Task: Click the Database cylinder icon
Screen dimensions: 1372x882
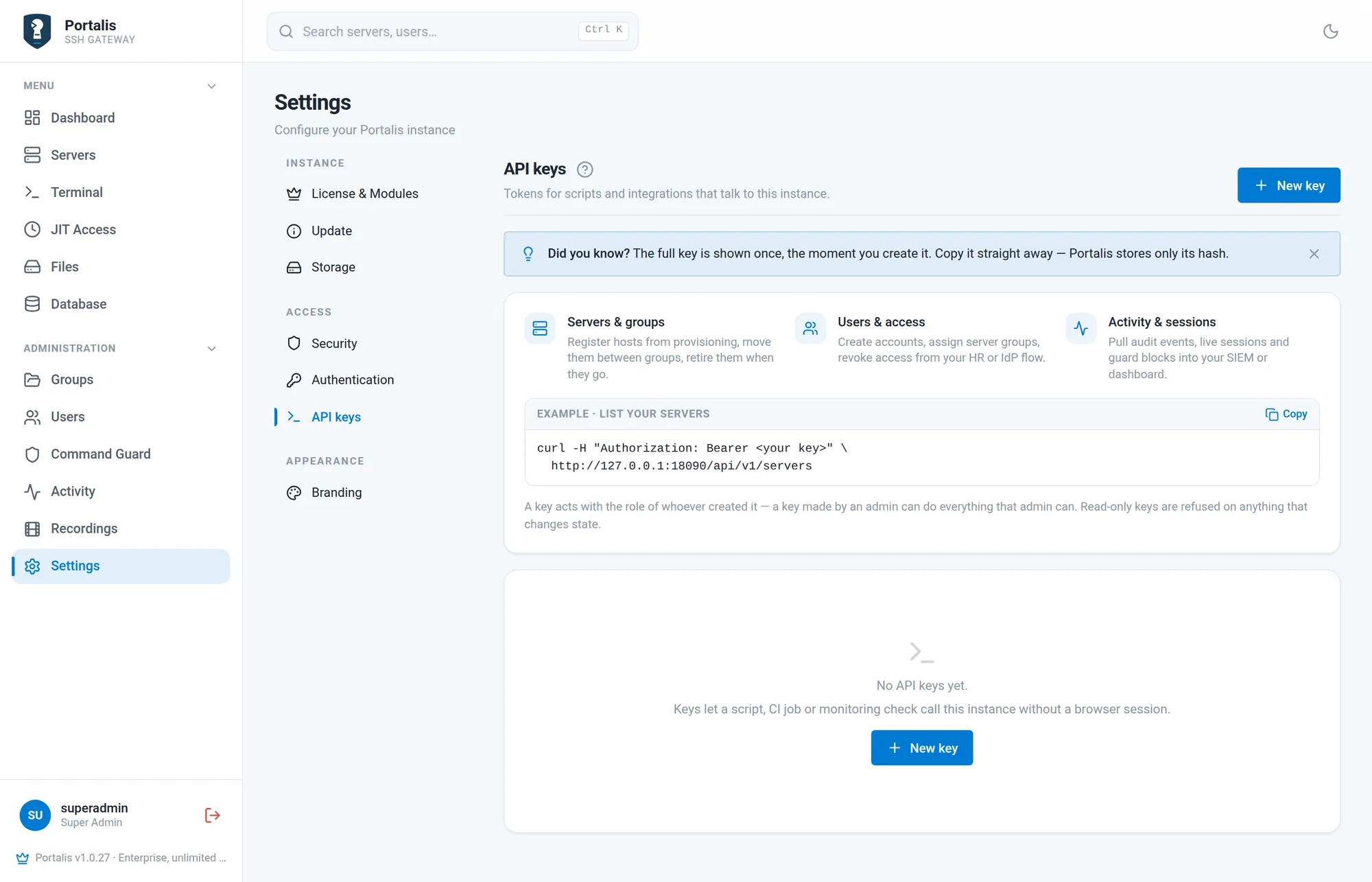Action: 32,304
